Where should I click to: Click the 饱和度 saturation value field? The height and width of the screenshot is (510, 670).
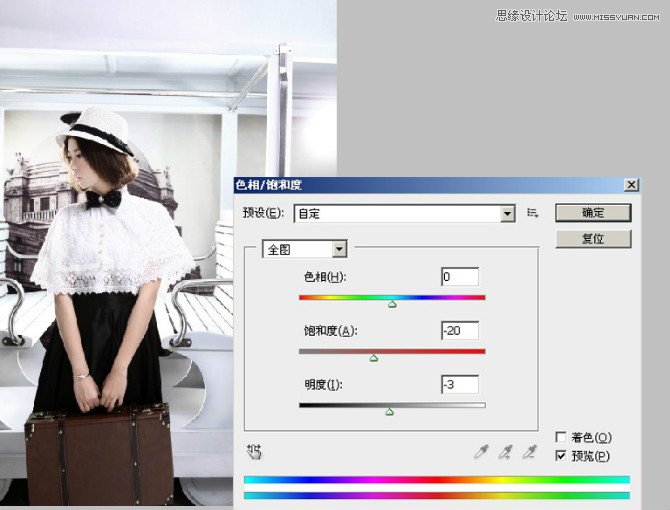[x=460, y=331]
